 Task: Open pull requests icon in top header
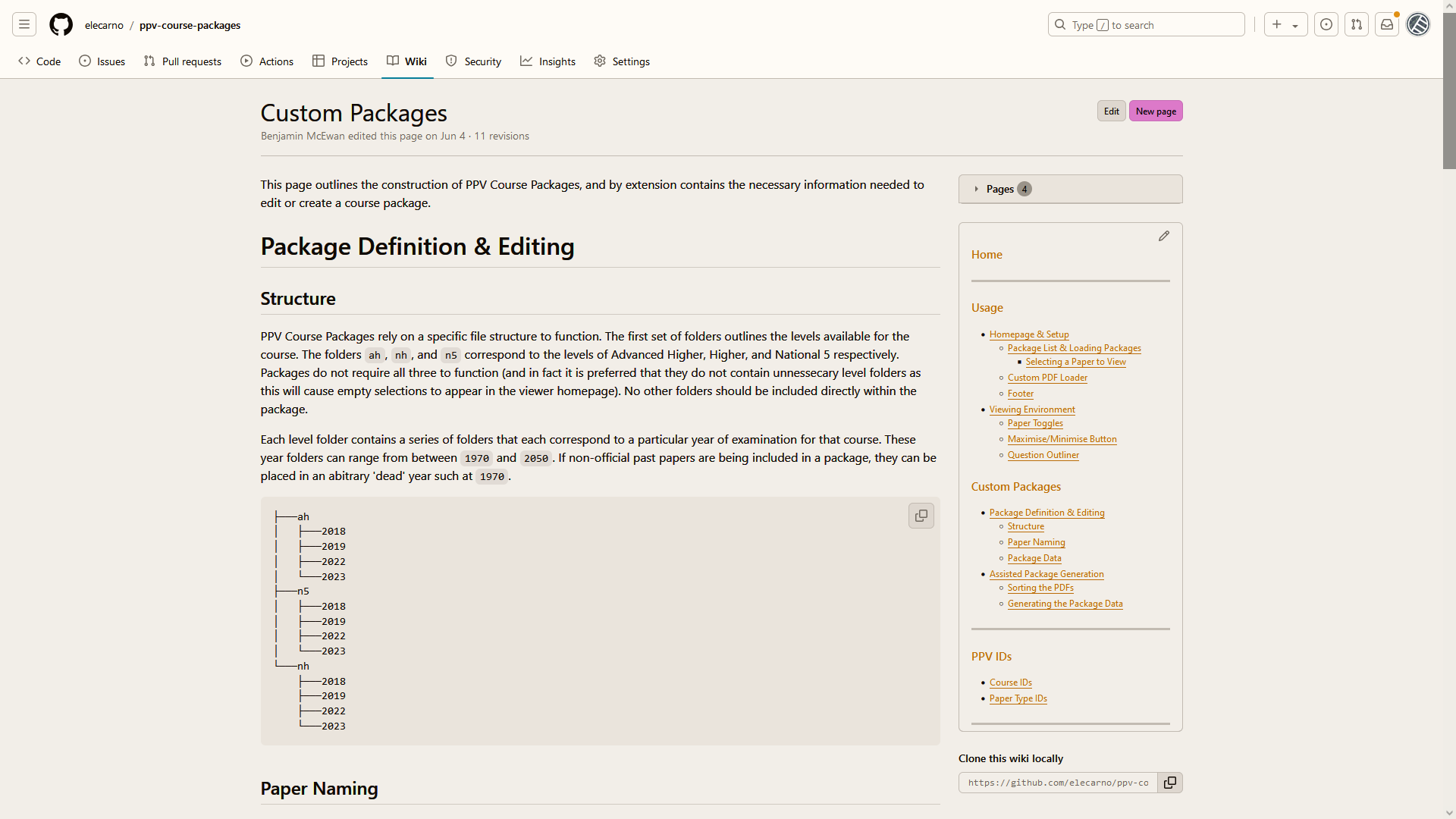click(1357, 24)
